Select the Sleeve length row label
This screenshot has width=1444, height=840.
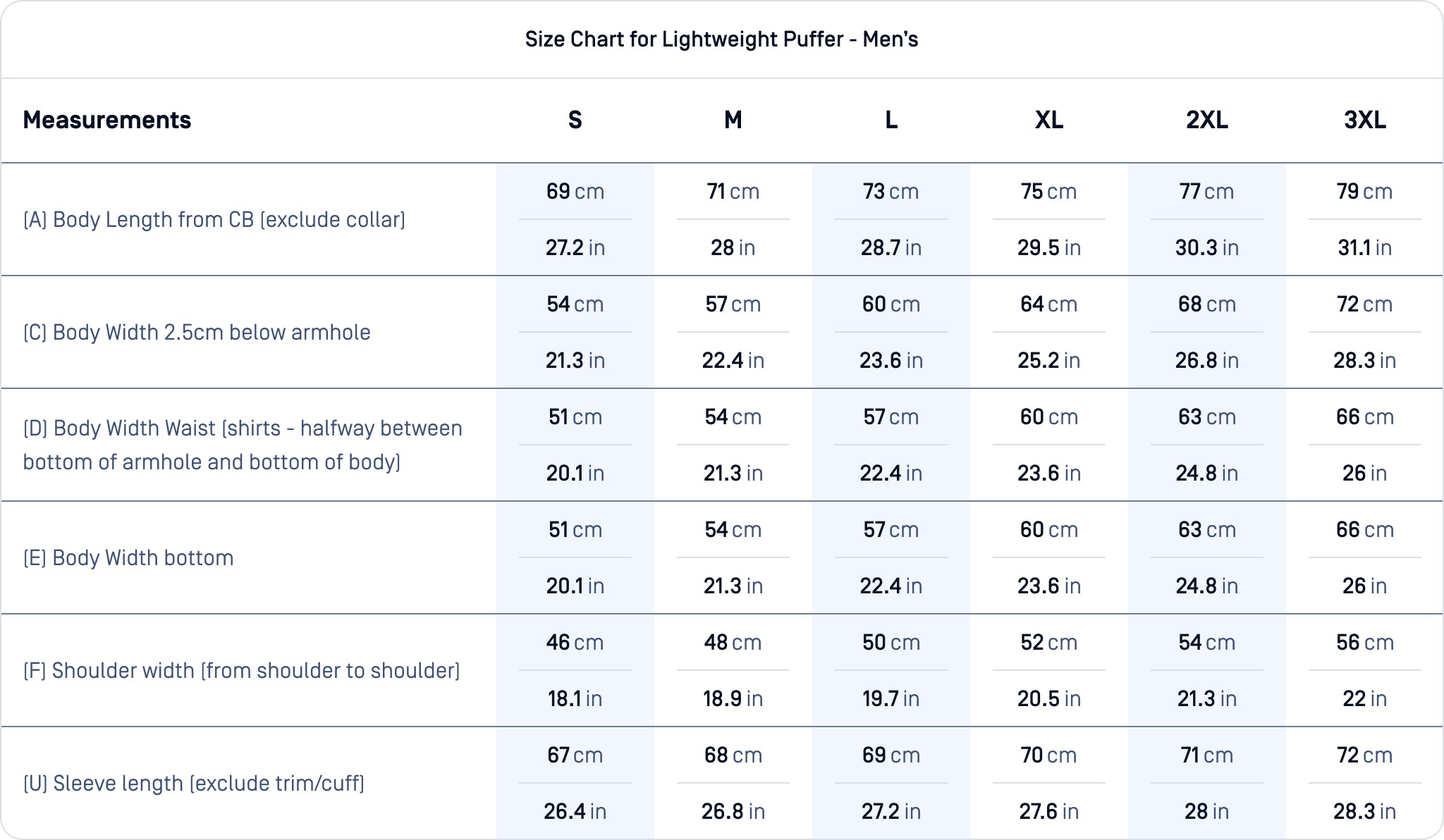(194, 784)
